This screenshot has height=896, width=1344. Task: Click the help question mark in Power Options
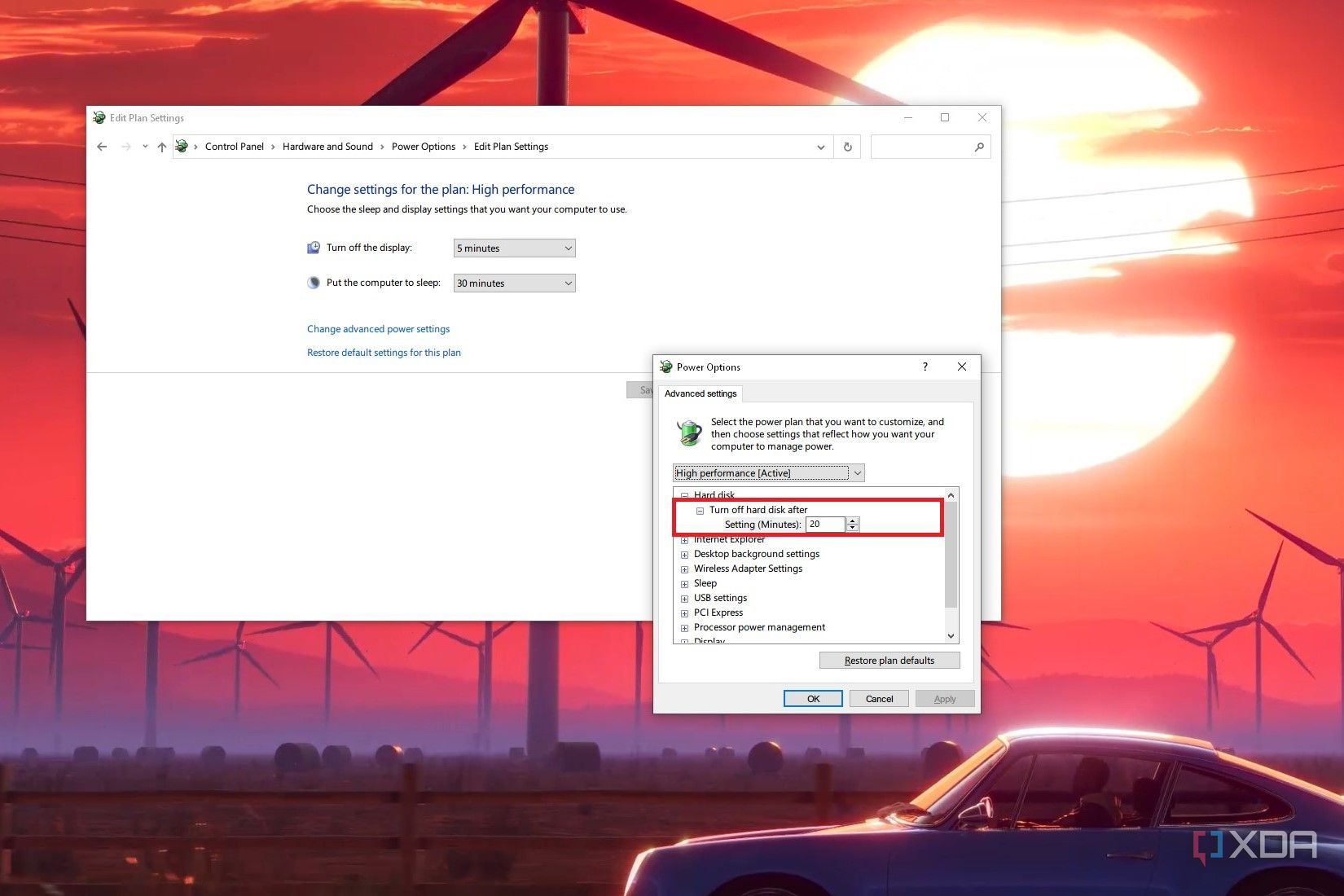pyautogui.click(x=925, y=367)
